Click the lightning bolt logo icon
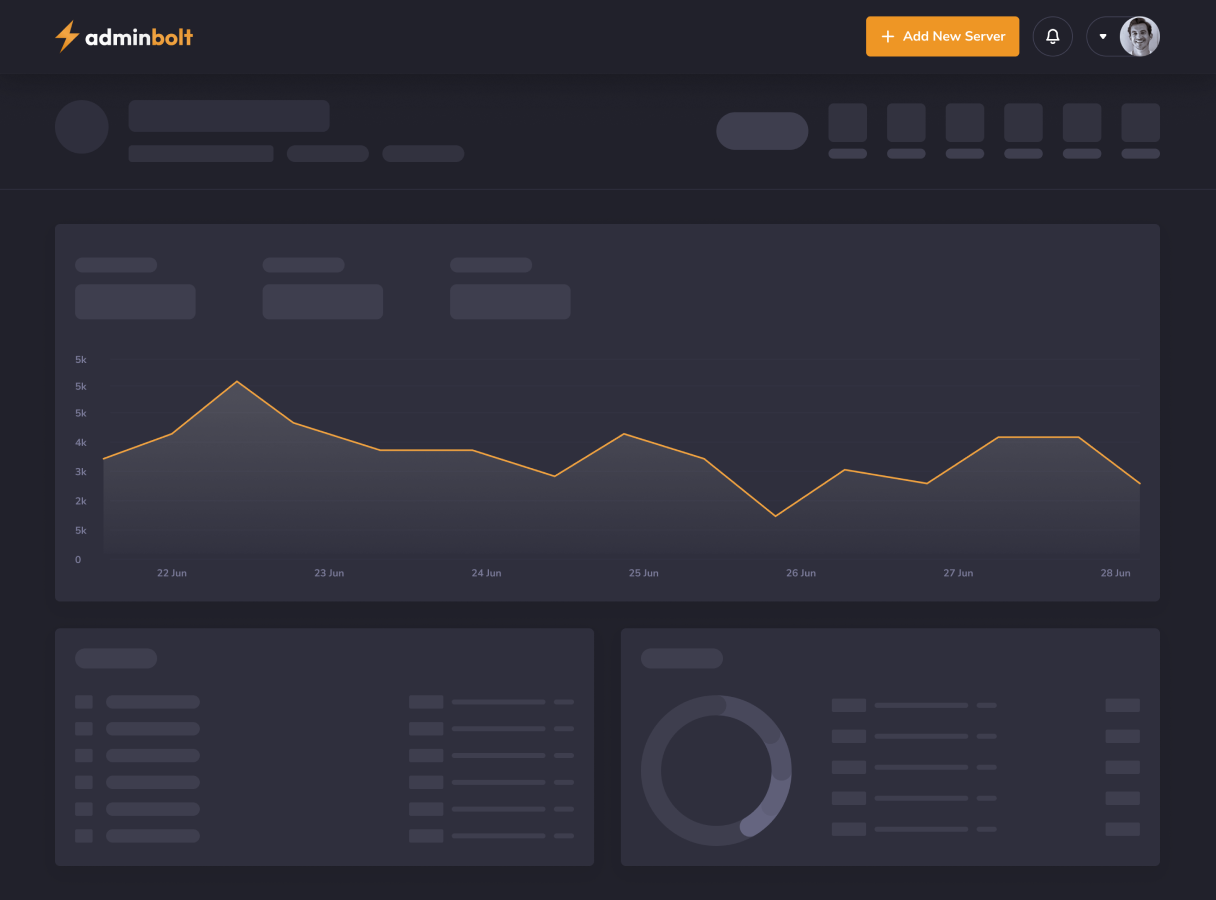The width and height of the screenshot is (1216, 900). click(x=66, y=36)
